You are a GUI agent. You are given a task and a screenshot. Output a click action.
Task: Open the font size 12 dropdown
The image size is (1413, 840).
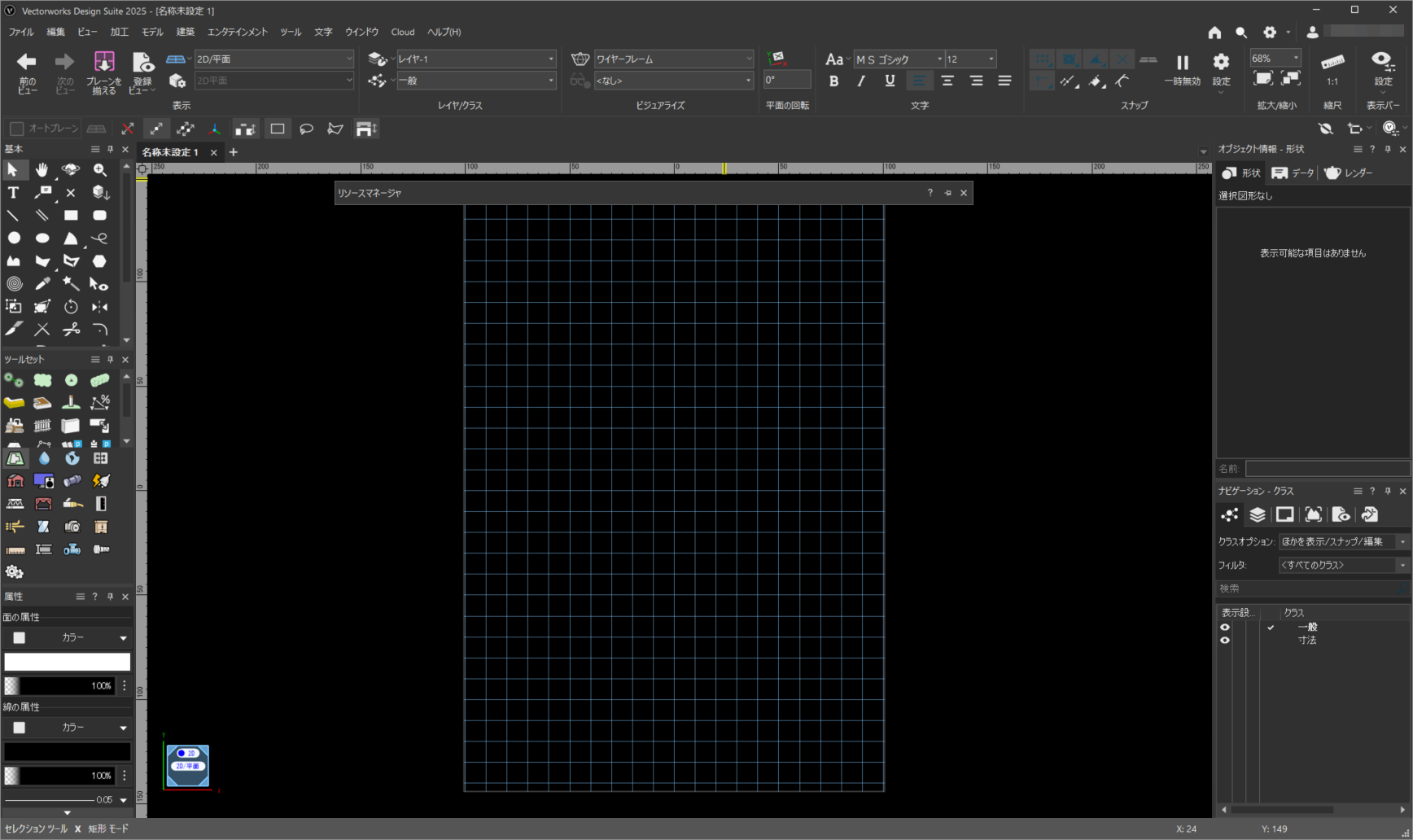click(x=970, y=59)
